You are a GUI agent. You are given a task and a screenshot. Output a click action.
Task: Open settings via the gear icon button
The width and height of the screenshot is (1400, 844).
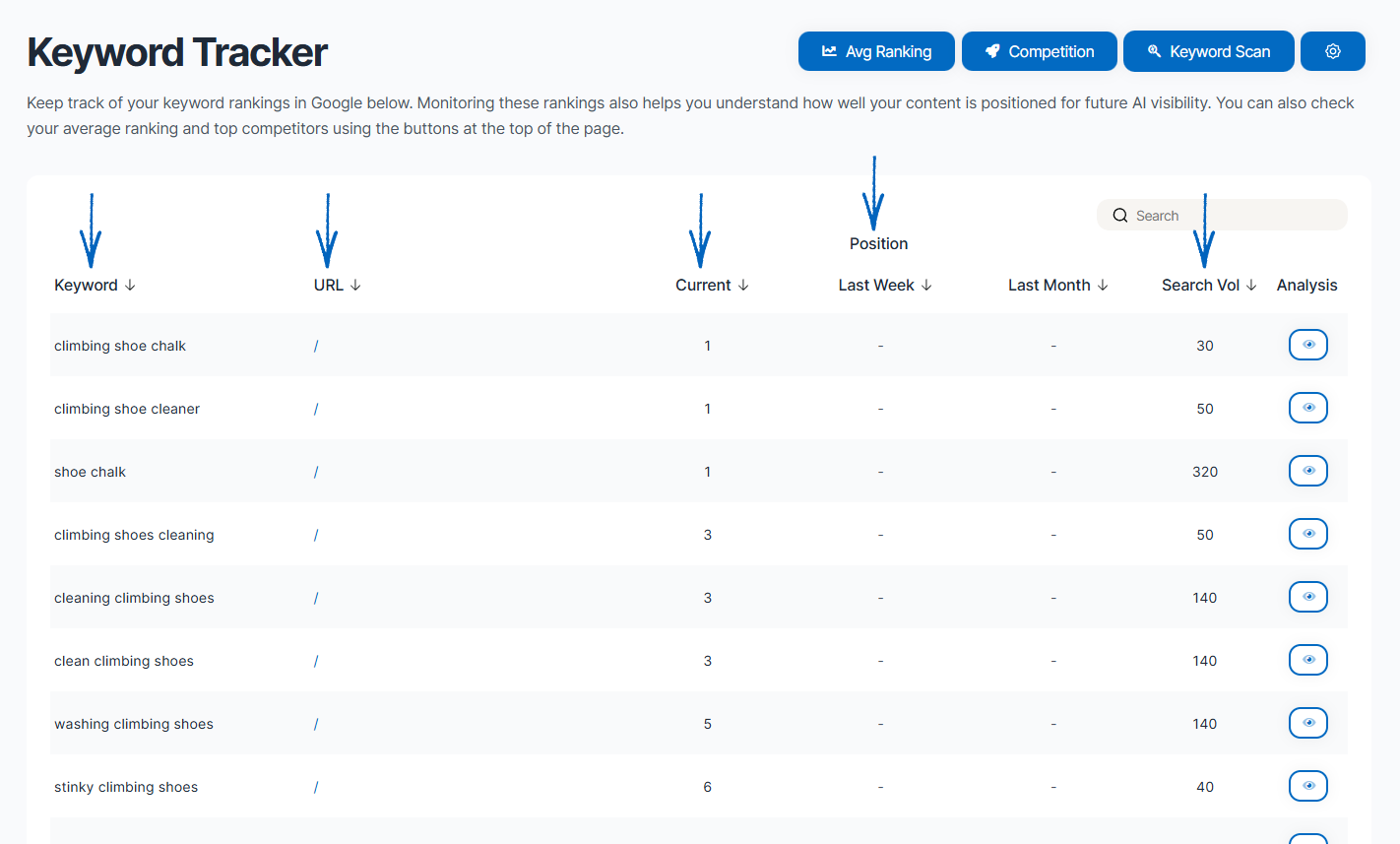coord(1333,51)
